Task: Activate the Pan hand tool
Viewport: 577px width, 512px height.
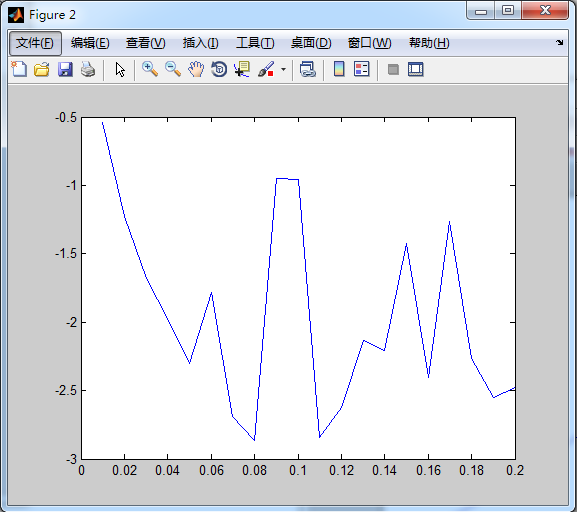Action: pyautogui.click(x=196, y=69)
